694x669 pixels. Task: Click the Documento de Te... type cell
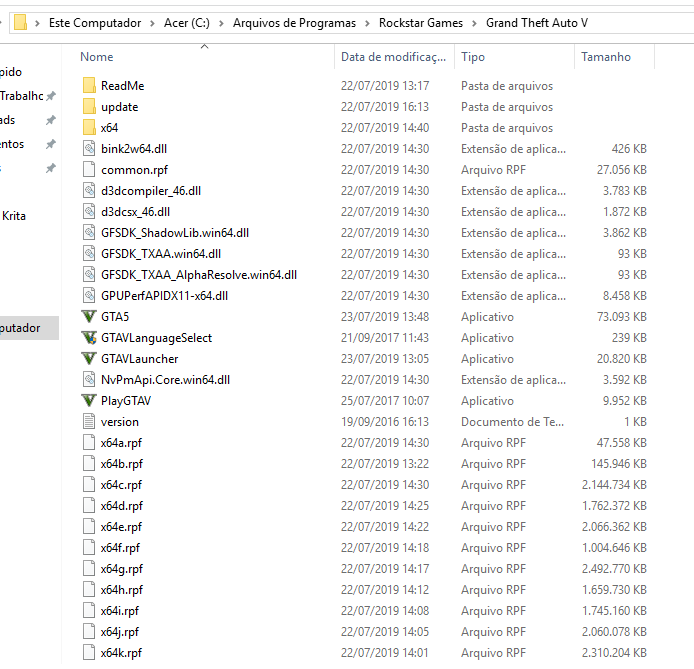coord(513,422)
